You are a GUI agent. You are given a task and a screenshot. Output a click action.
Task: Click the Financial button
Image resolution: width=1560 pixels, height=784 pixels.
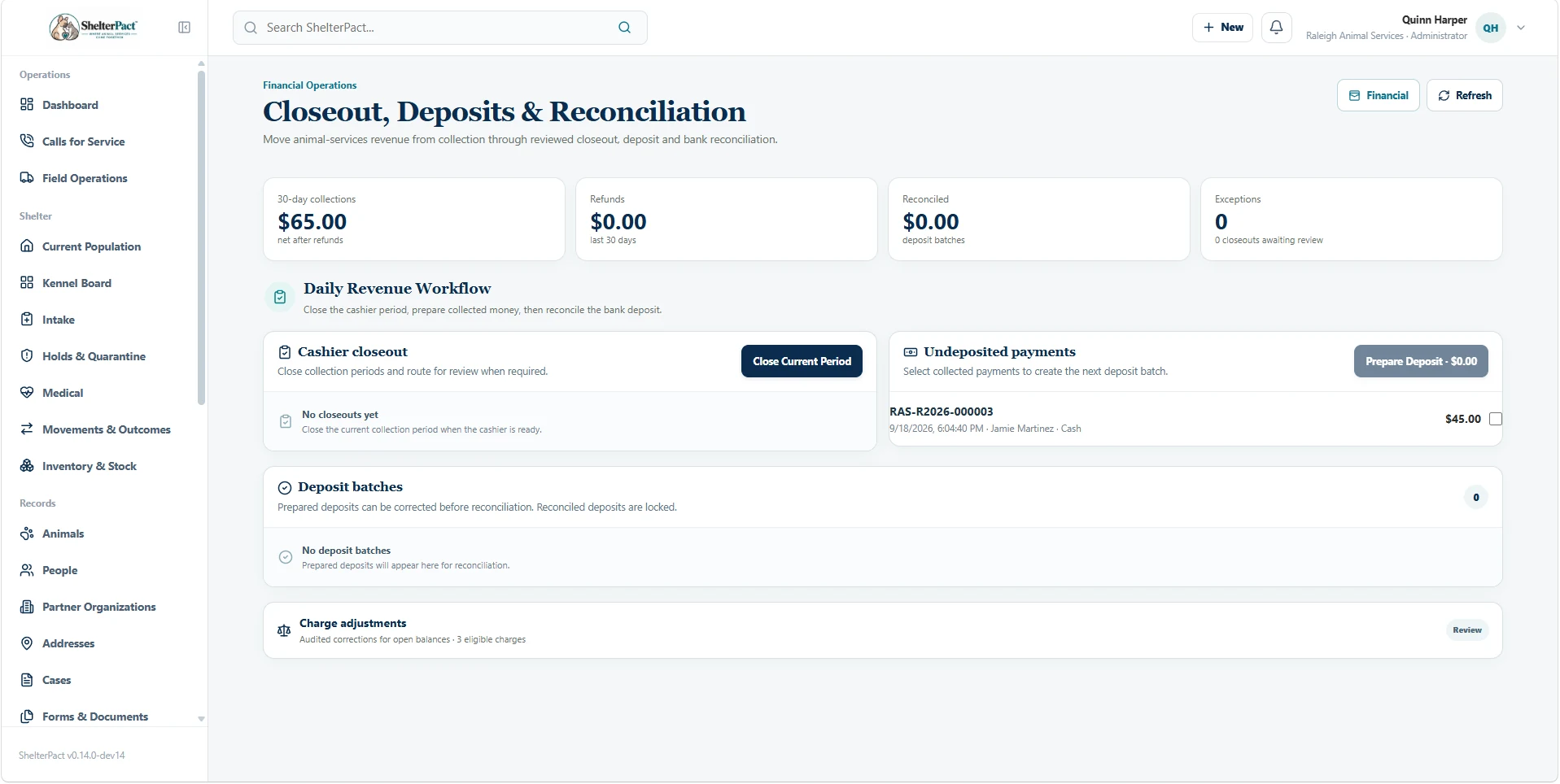1378,95
